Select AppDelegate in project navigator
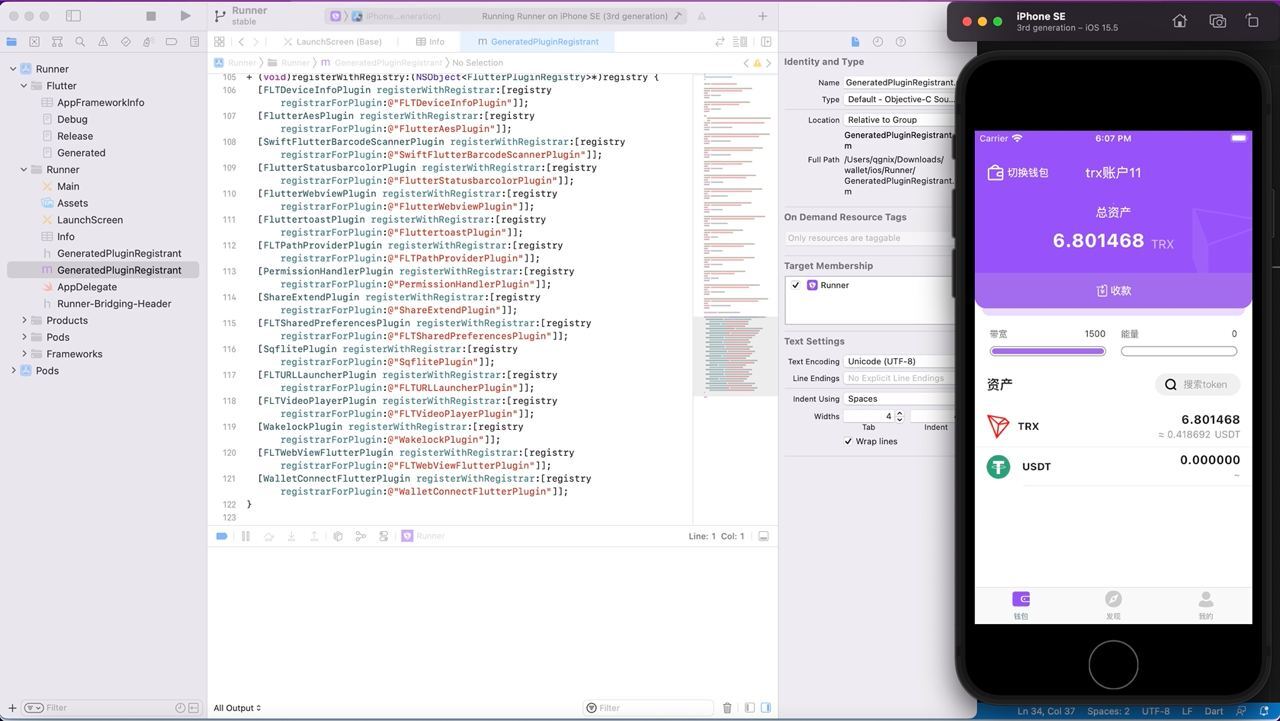The width and height of the screenshot is (1280, 721). tap(87, 287)
